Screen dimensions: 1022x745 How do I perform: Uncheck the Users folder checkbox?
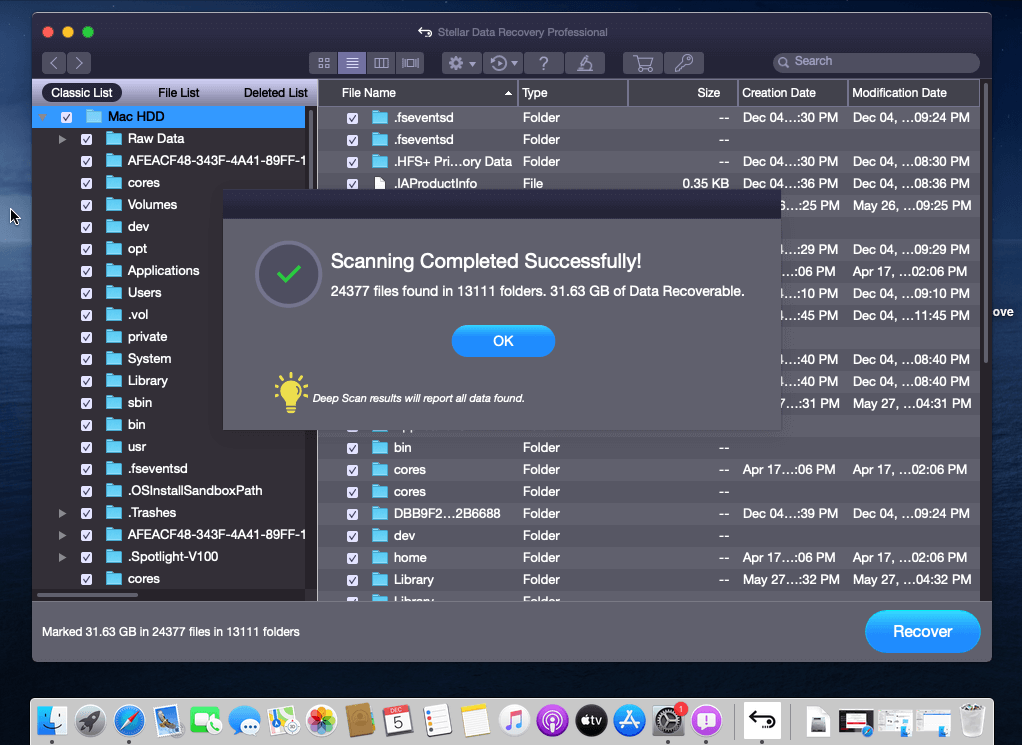[86, 293]
